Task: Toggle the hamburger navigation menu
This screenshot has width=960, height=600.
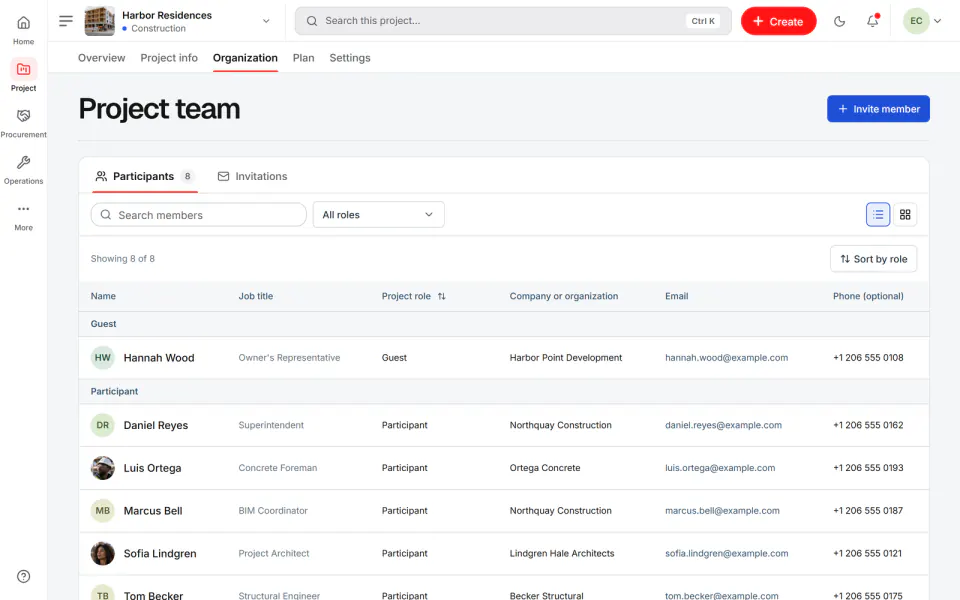Action: [x=66, y=21]
